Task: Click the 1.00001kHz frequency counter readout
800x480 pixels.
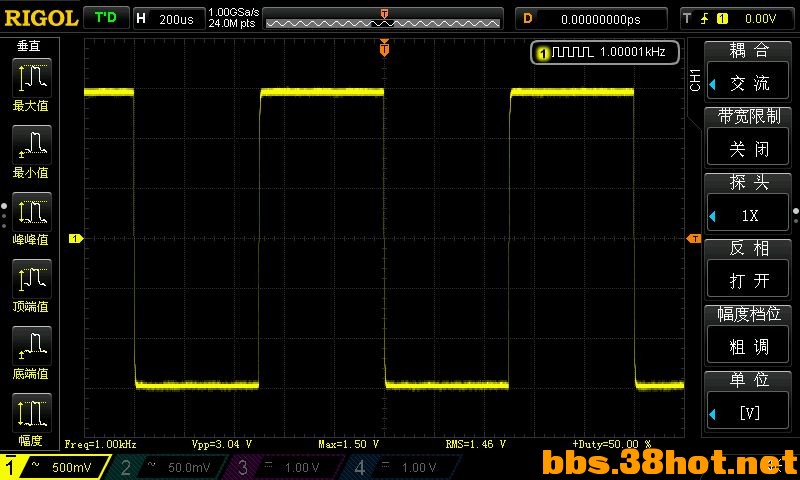Action: point(633,52)
